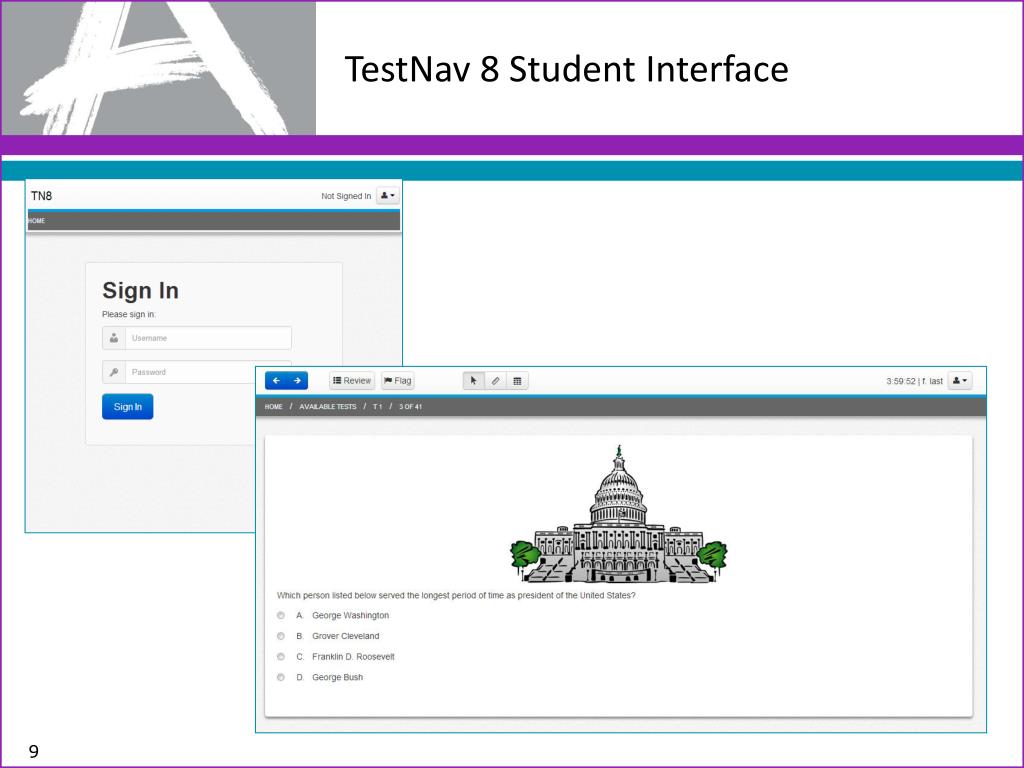Click the Please sign in label
The image size is (1024, 768).
point(129,314)
